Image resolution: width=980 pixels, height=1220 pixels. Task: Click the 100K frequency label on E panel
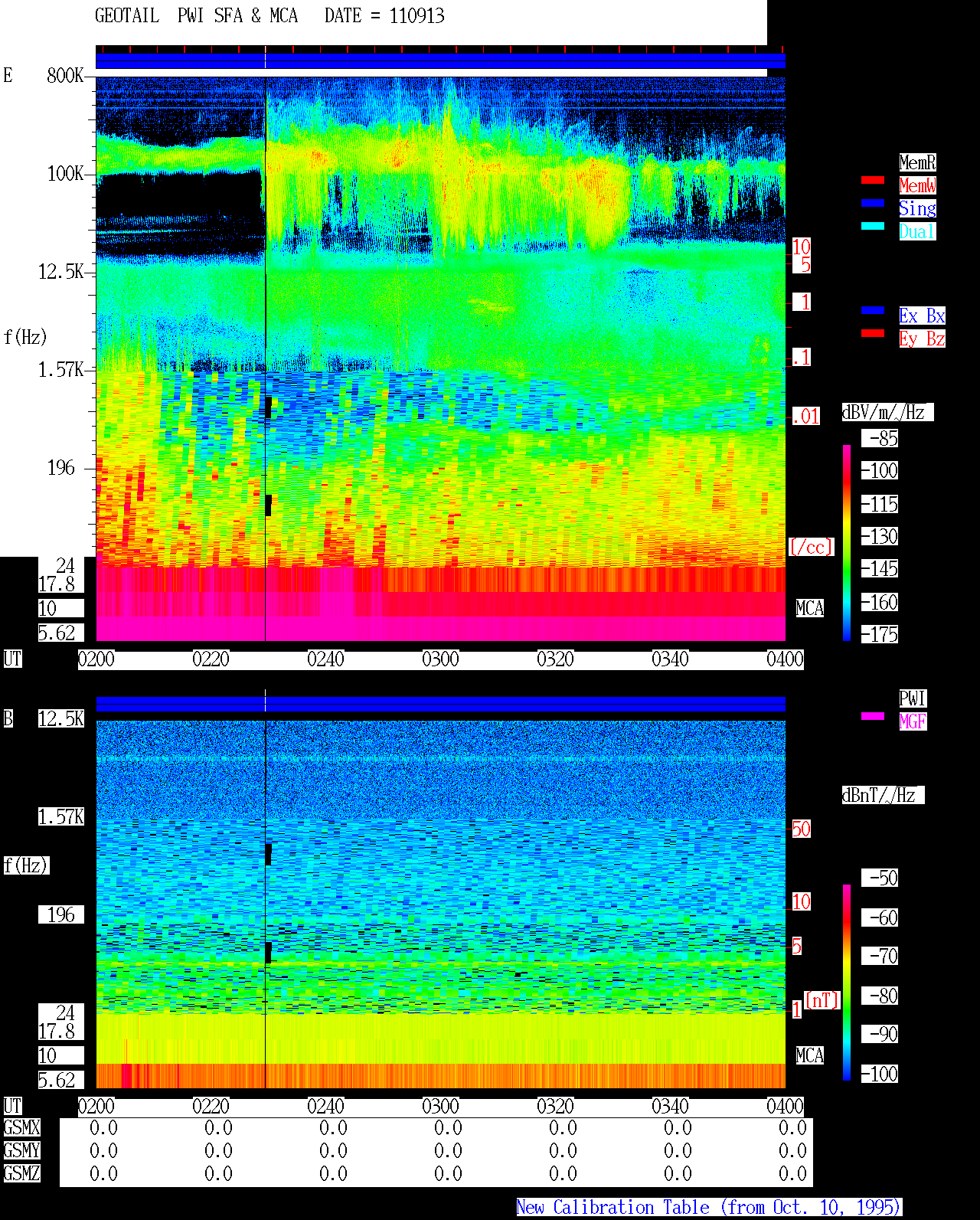click(x=65, y=173)
